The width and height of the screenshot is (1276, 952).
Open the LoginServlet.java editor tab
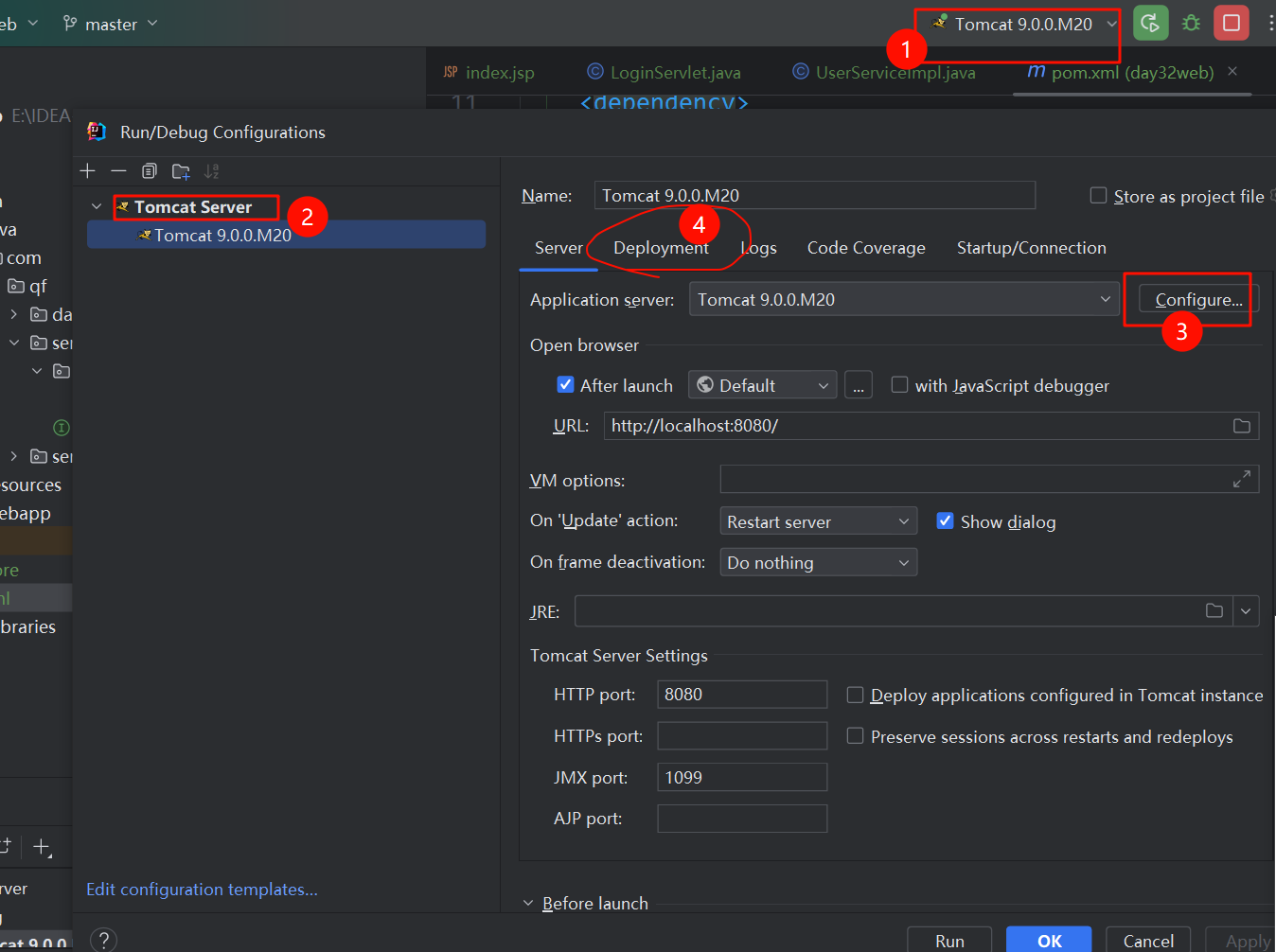point(665,72)
